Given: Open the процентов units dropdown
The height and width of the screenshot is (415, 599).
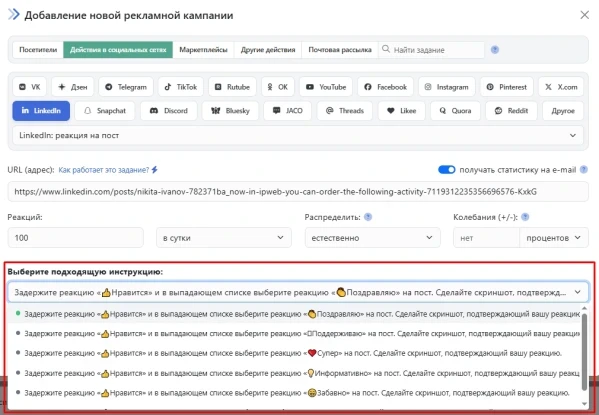Looking at the screenshot, I should (x=554, y=238).
